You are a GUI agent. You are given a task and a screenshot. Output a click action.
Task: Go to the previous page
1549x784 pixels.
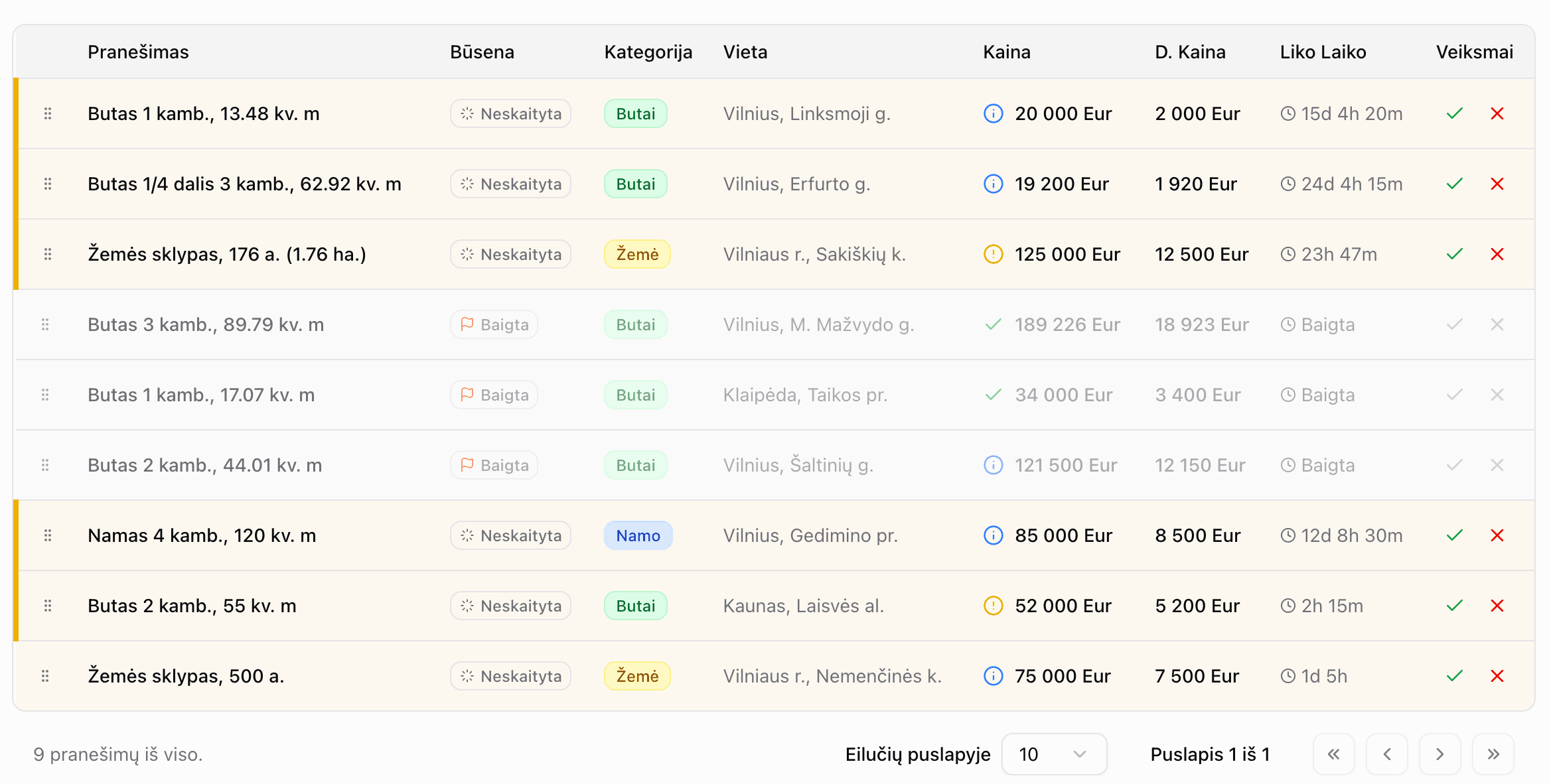tap(1386, 754)
